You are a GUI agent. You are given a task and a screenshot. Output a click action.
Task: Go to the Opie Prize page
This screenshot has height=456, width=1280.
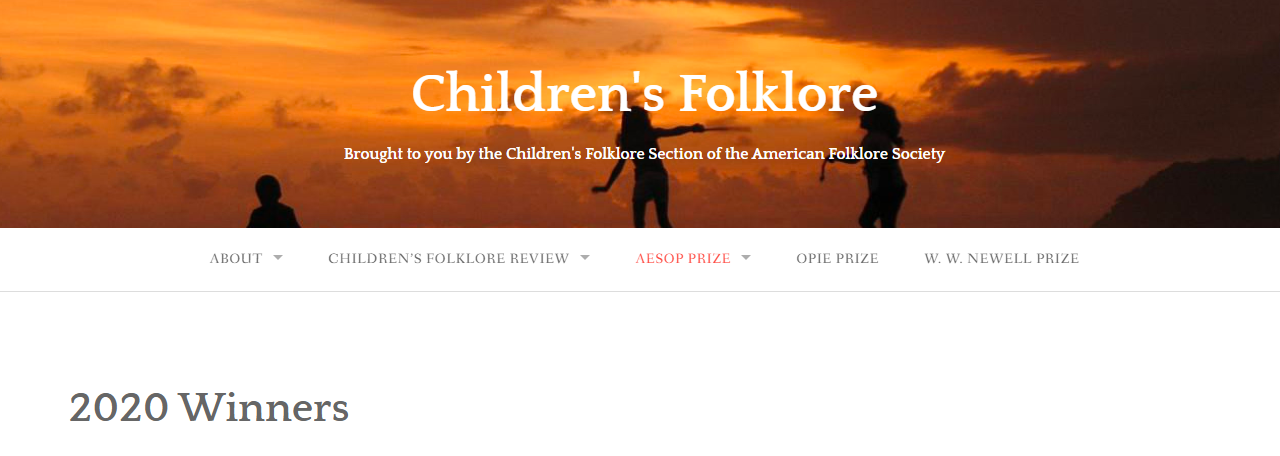837,259
